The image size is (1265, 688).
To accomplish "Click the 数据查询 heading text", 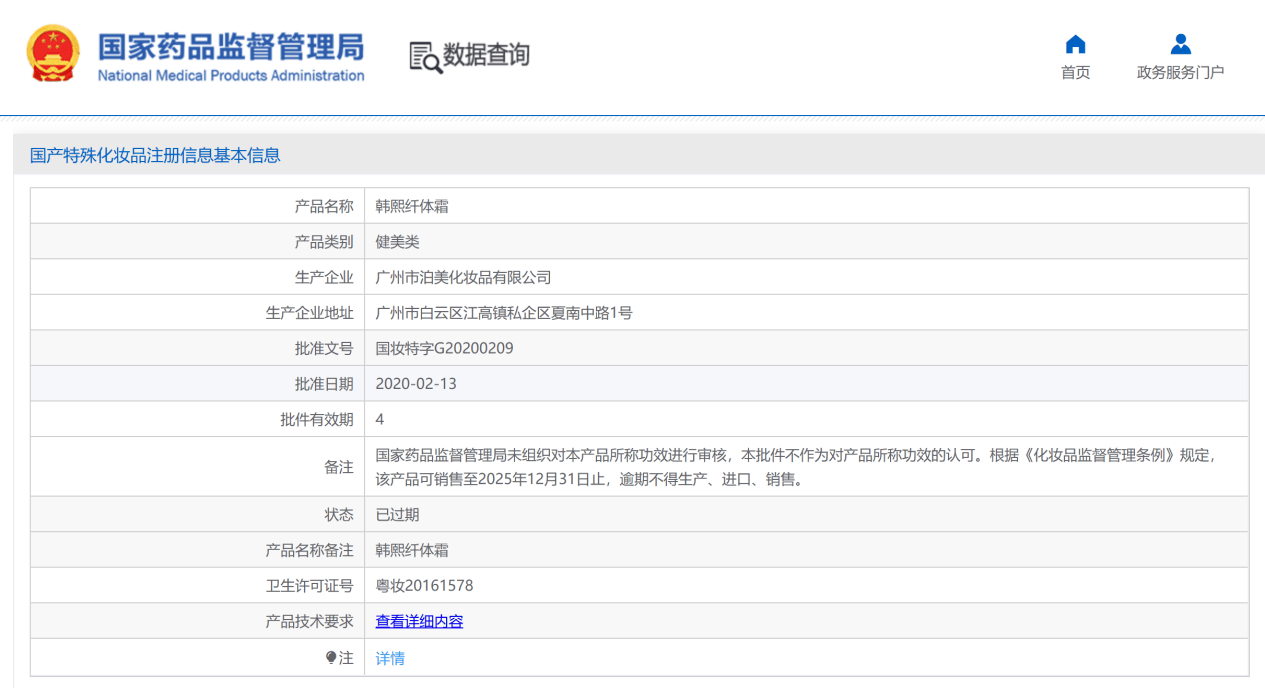I will click(x=486, y=55).
